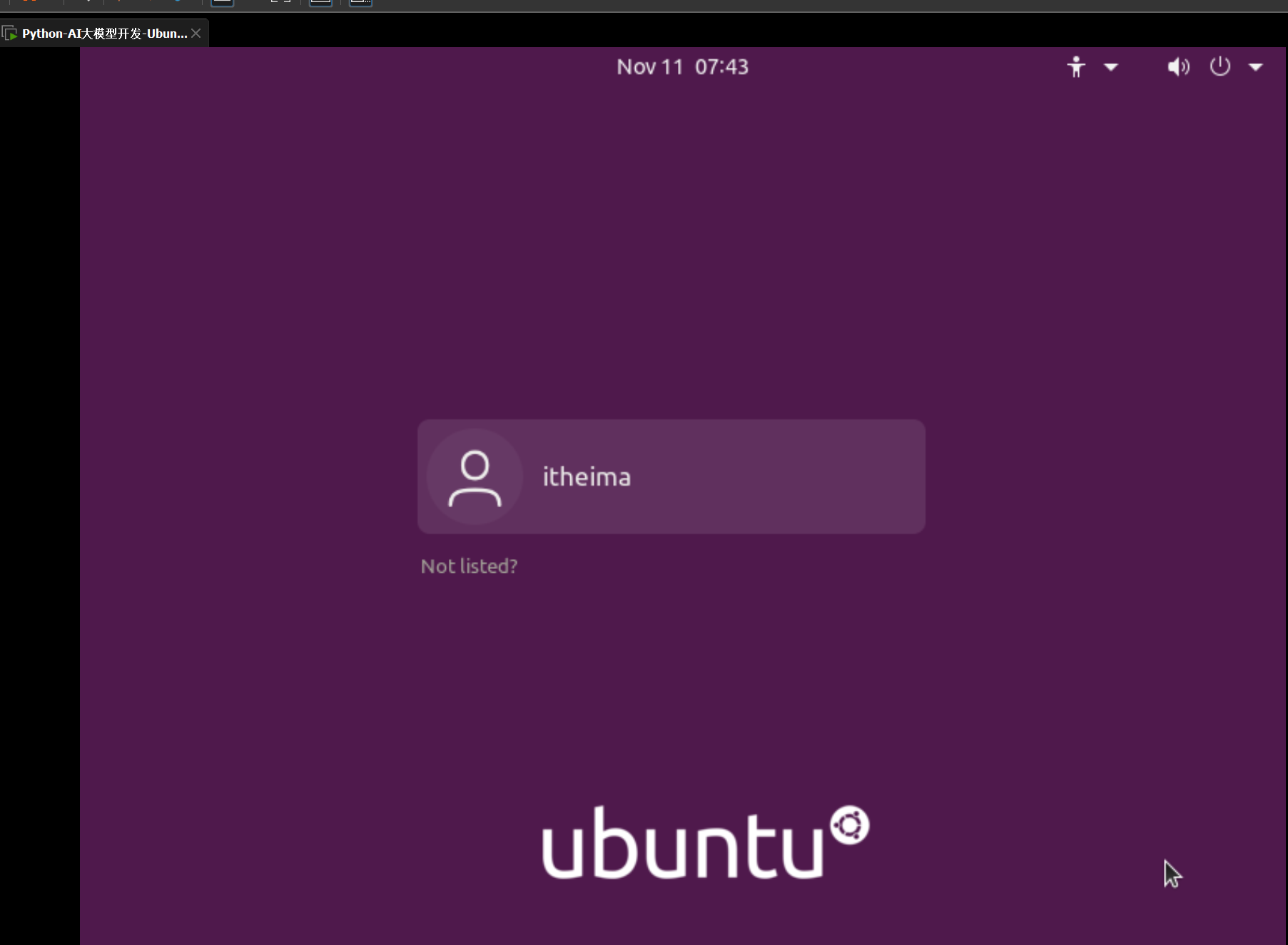Viewport: 1288px width, 945px height.
Task: Open the accessibility menu icon
Action: 1076,67
